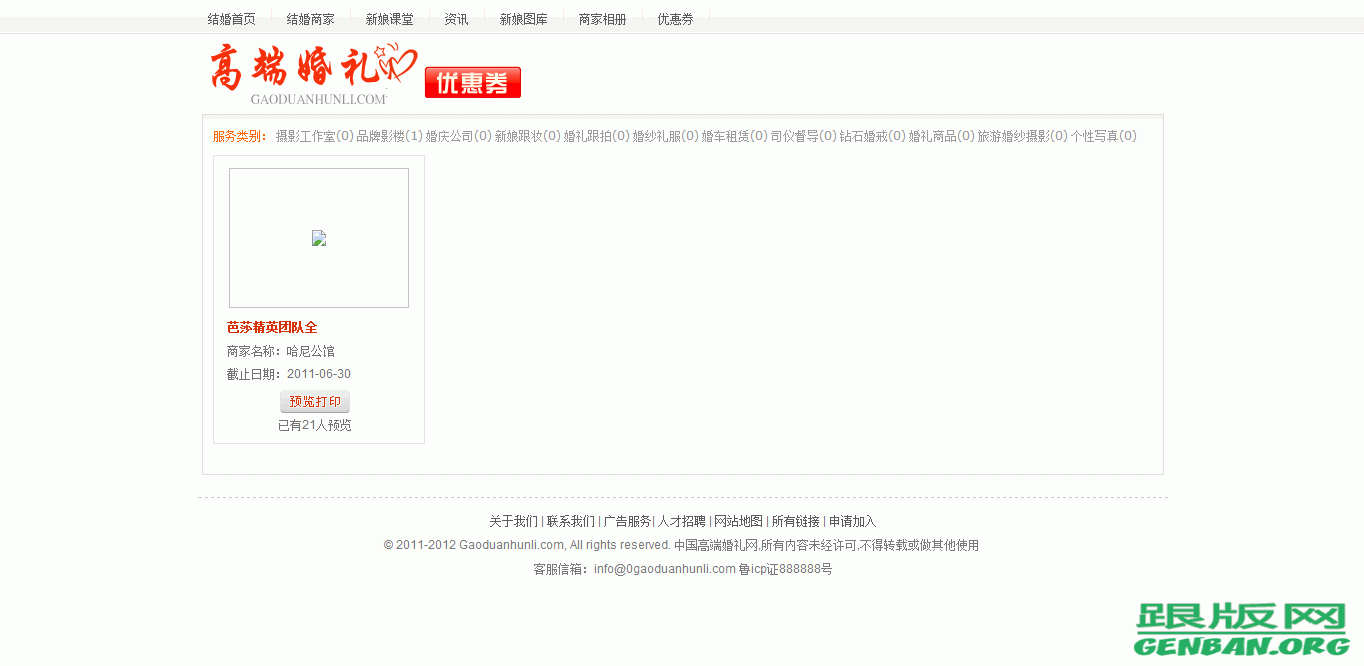
Task: Select 新娘课堂 in the navigation
Action: coord(388,18)
